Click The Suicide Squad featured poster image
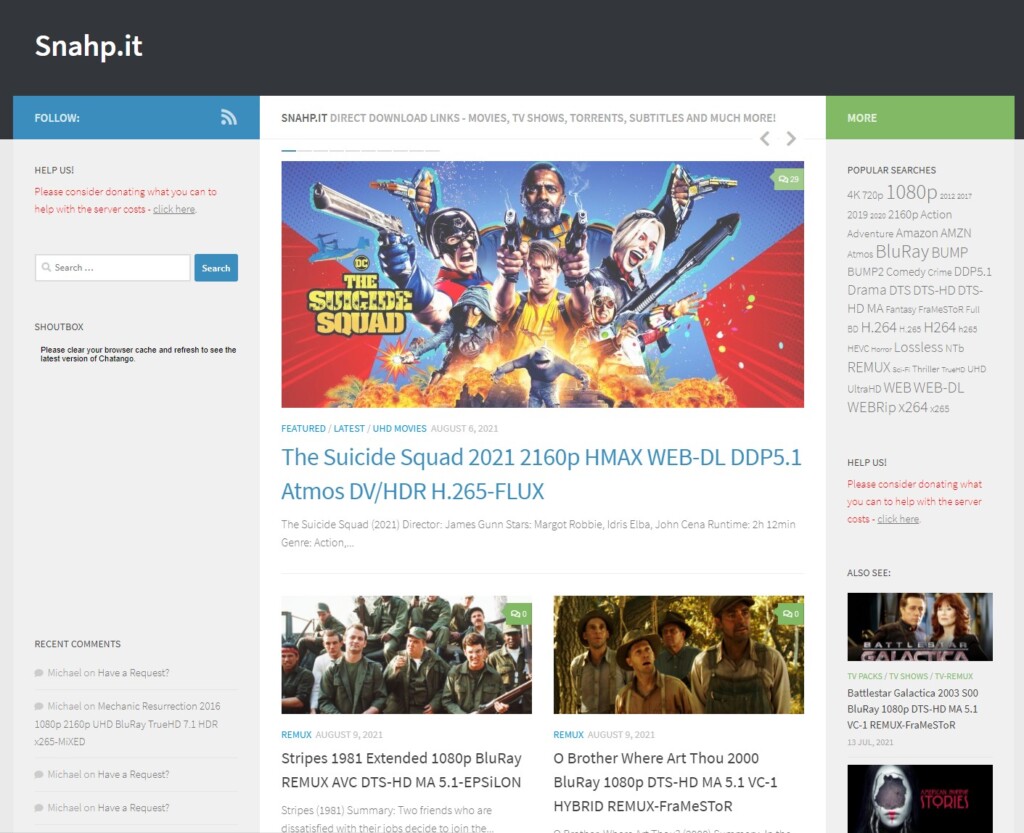1024x833 pixels. (x=543, y=284)
